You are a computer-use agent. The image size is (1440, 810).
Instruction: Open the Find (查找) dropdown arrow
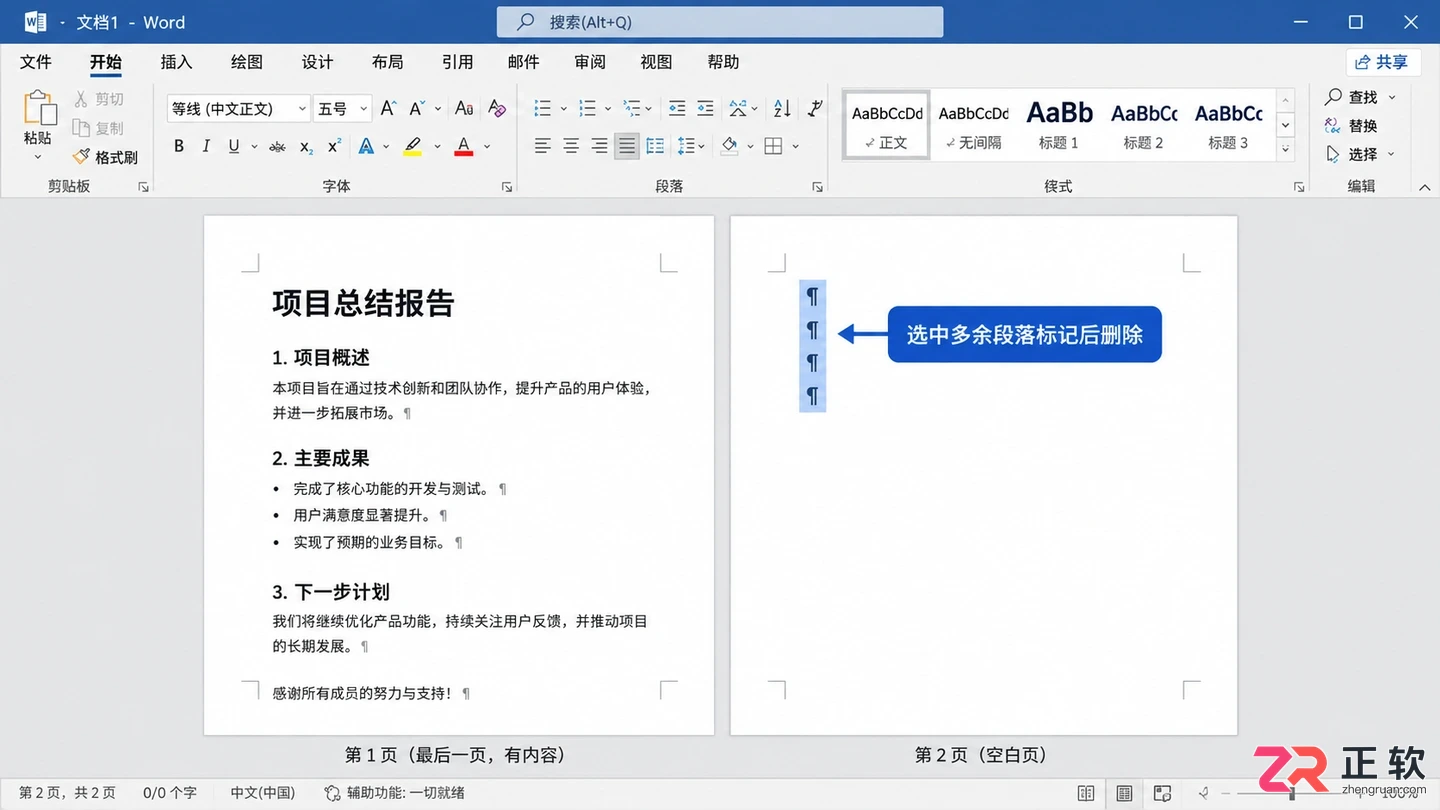click(1392, 97)
